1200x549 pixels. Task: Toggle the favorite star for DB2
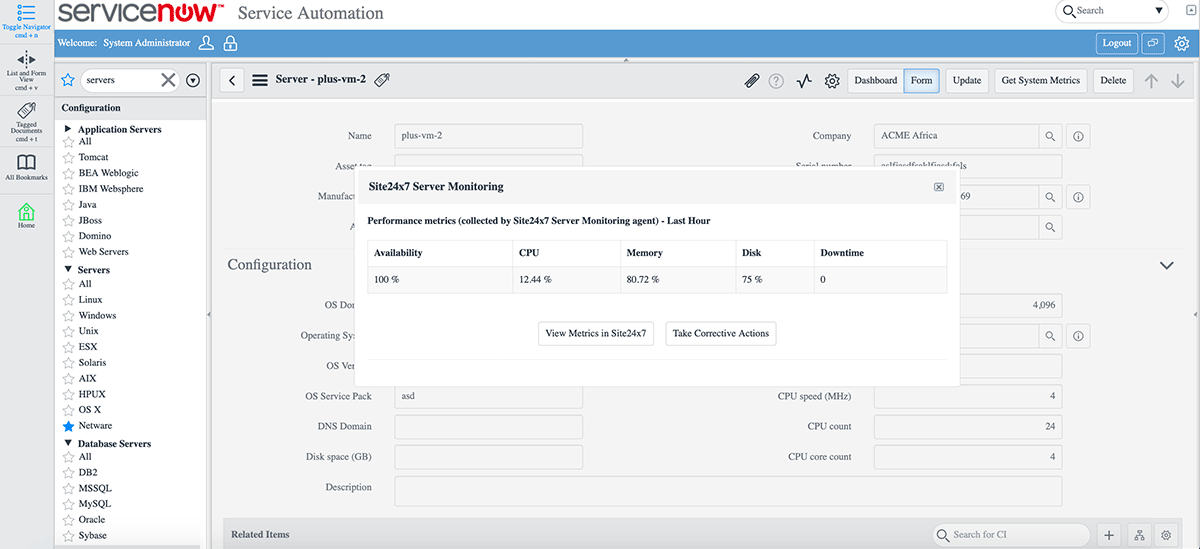pos(68,473)
